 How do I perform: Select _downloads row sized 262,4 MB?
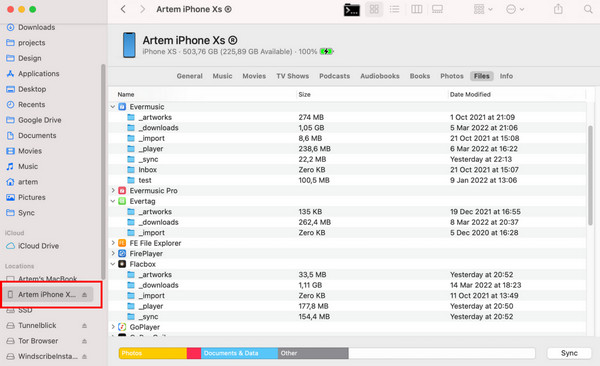pyautogui.click(x=347, y=222)
